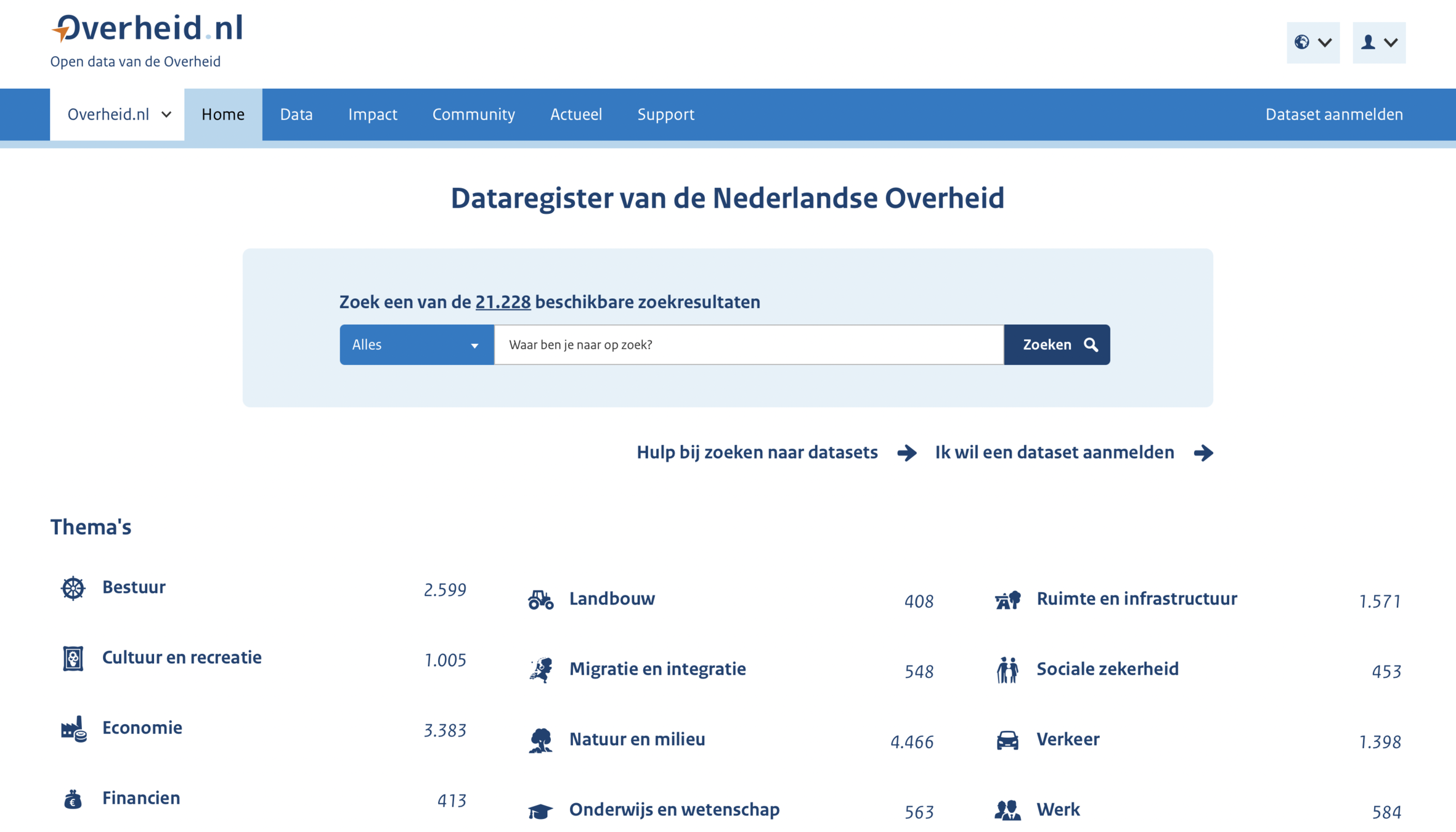Click the Natuur en milieu tree icon
This screenshot has width=1456, height=832.
(x=540, y=740)
